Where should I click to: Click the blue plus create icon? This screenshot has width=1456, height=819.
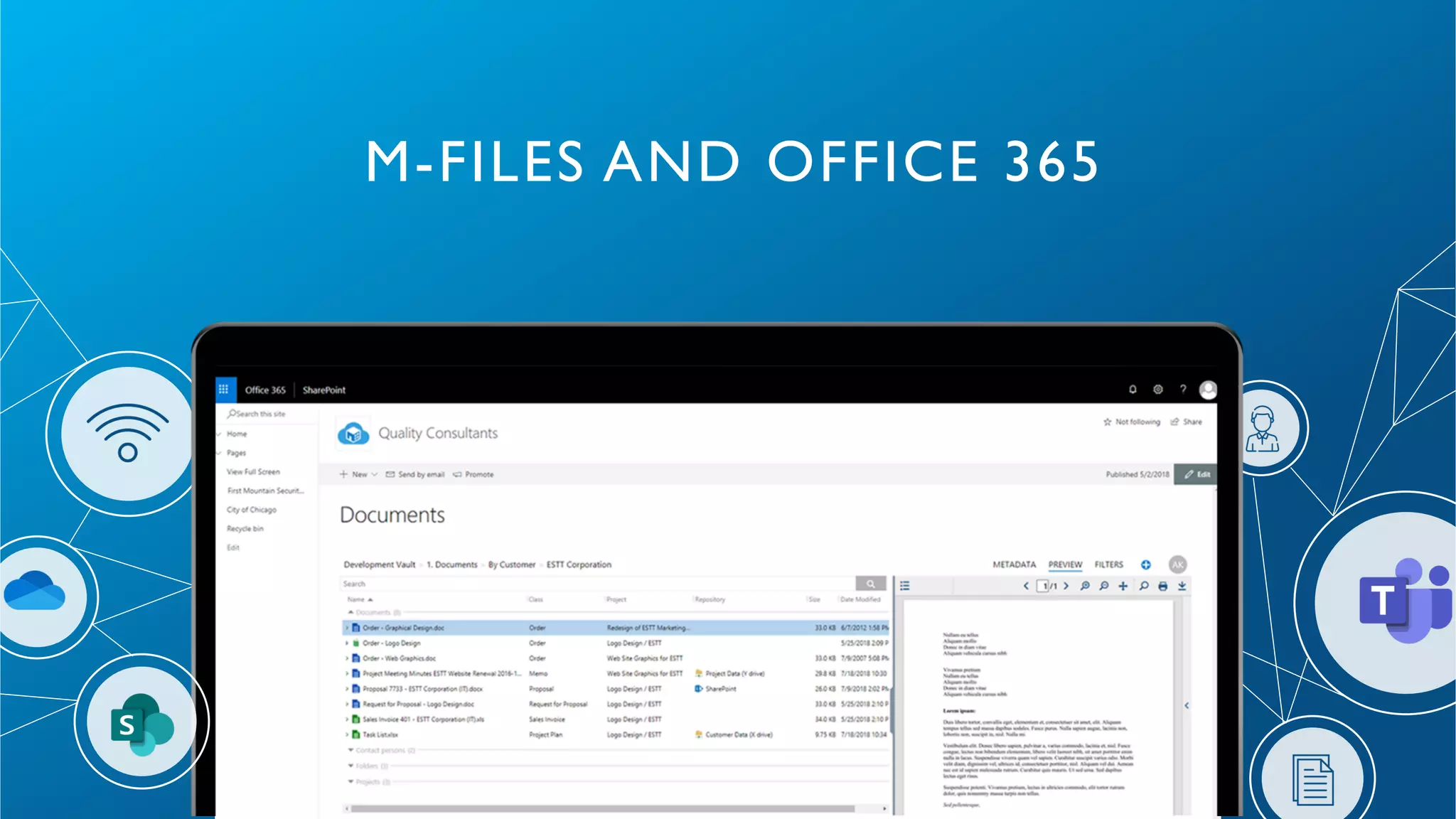coord(1146,564)
